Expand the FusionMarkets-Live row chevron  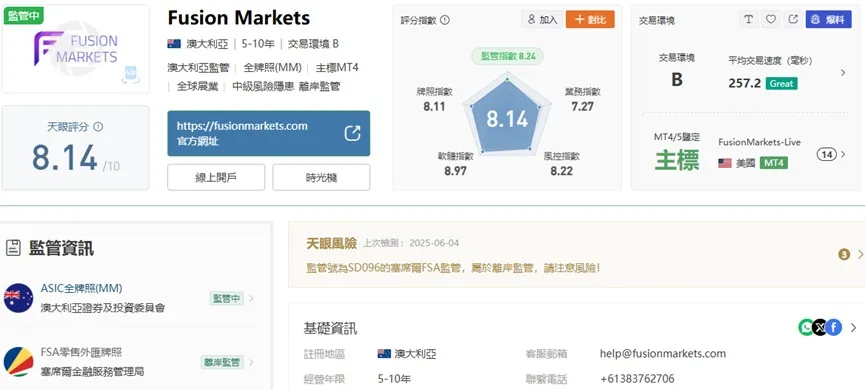tap(842, 155)
